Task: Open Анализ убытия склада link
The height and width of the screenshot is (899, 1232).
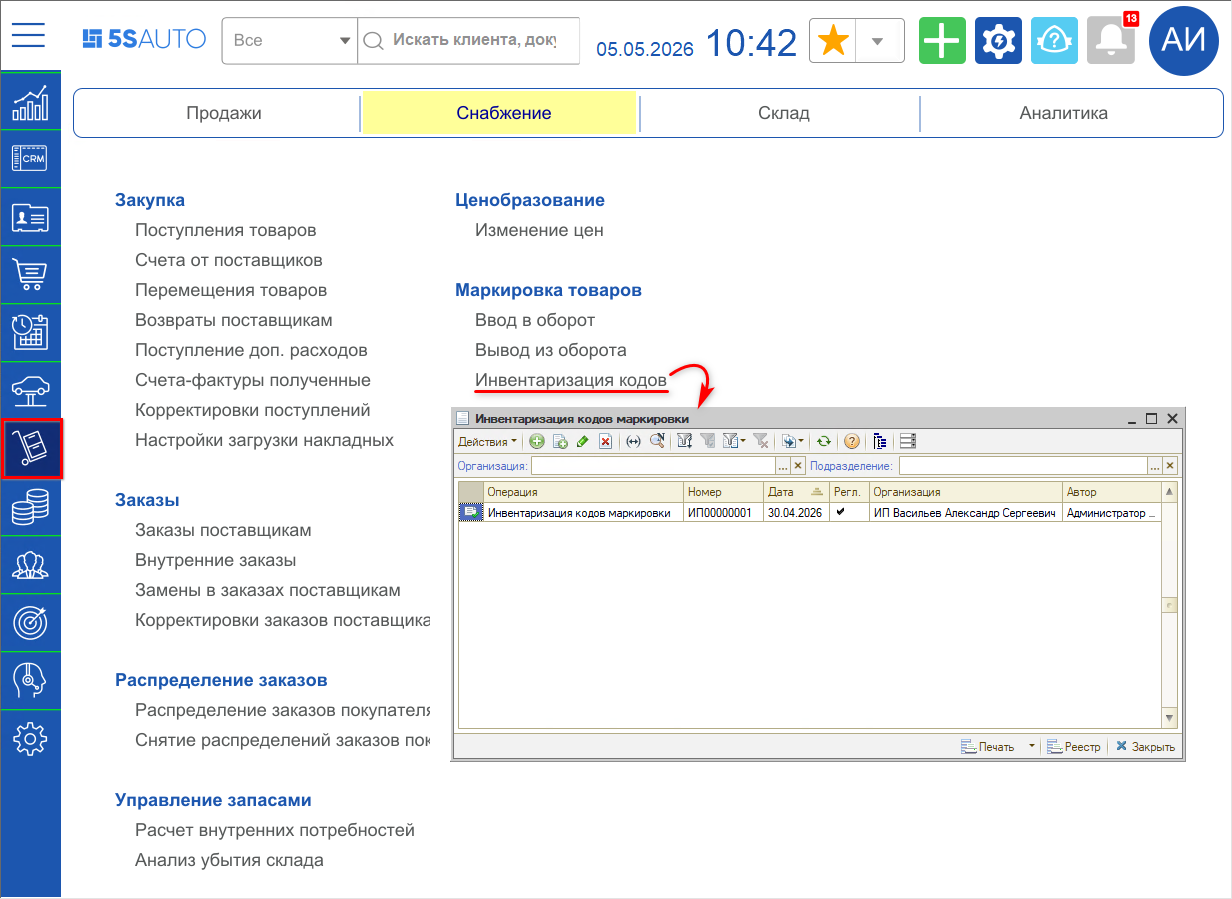Action: 229,860
